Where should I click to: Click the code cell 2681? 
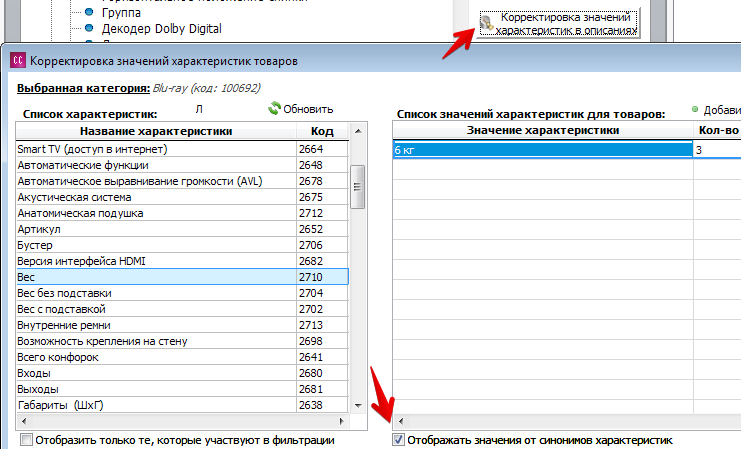tap(322, 389)
